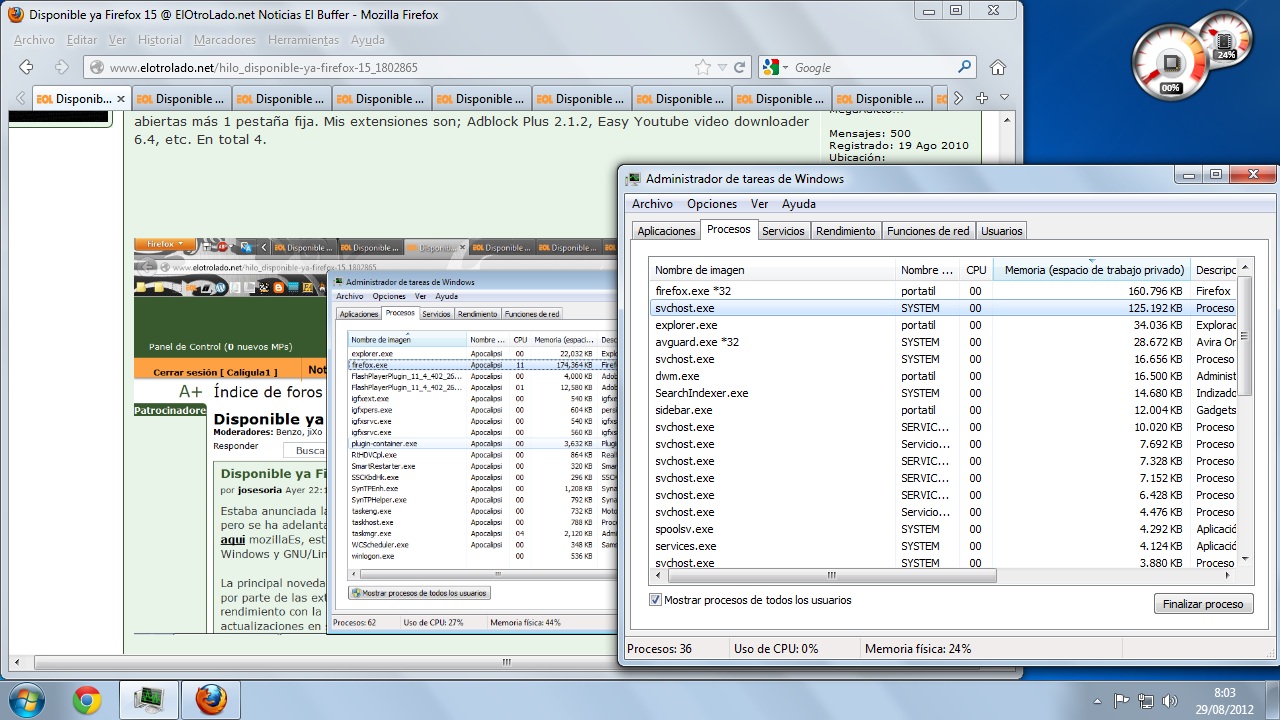Select explorer.exe process row
1280x720 pixels.
943,325
